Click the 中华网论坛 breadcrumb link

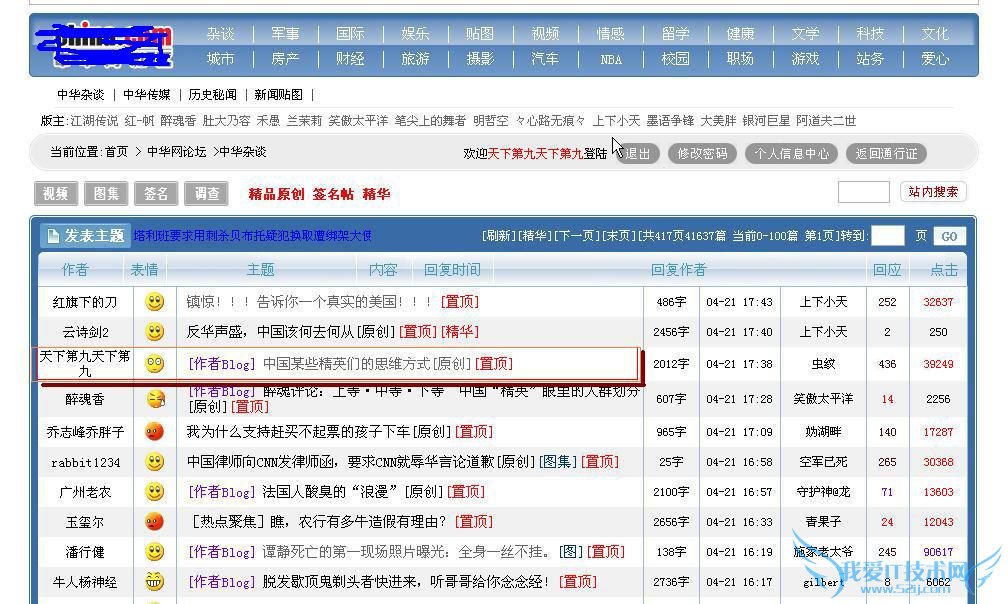pos(177,152)
